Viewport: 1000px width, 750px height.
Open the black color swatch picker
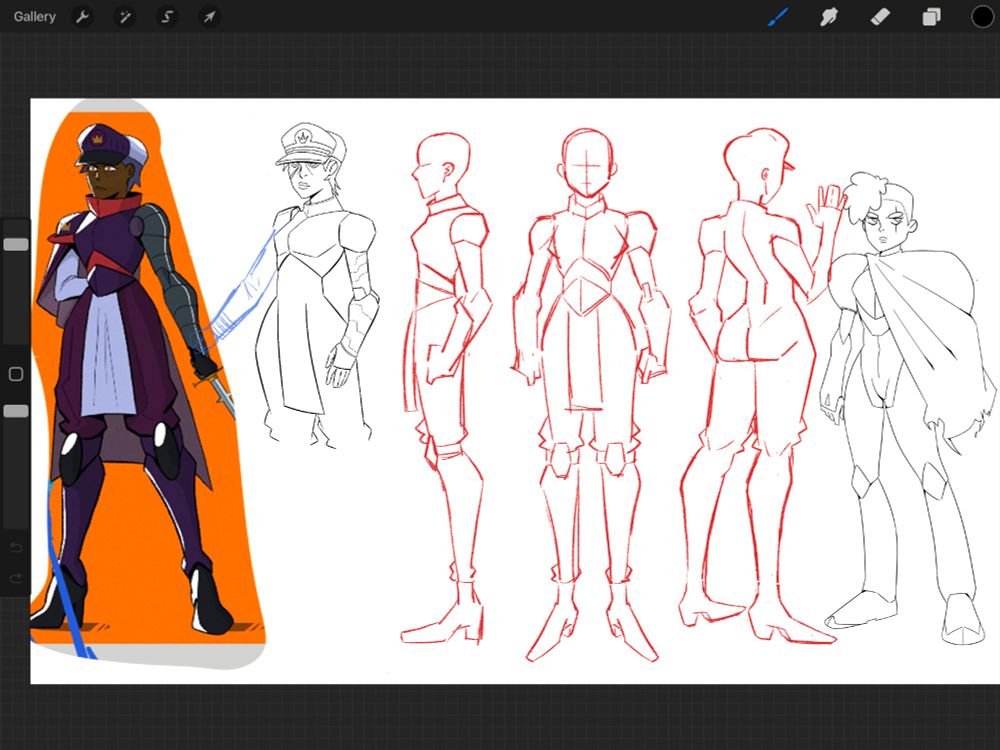click(983, 17)
